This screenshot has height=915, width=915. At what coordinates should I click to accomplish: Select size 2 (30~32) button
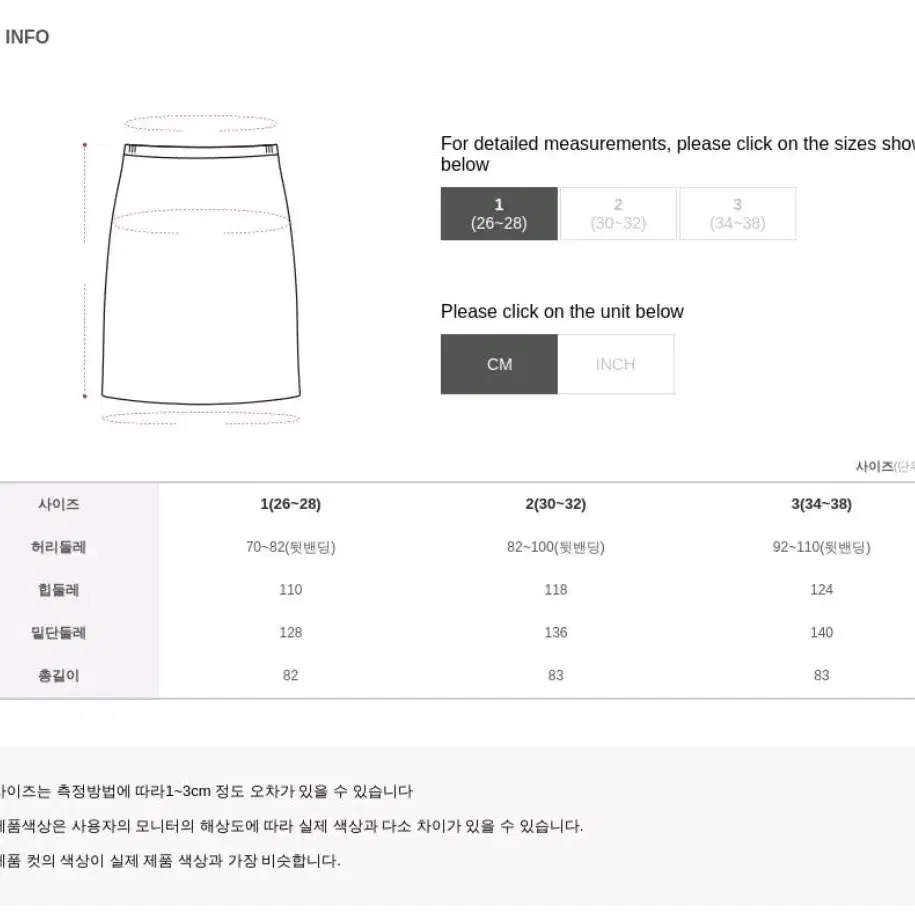pyautogui.click(x=618, y=214)
